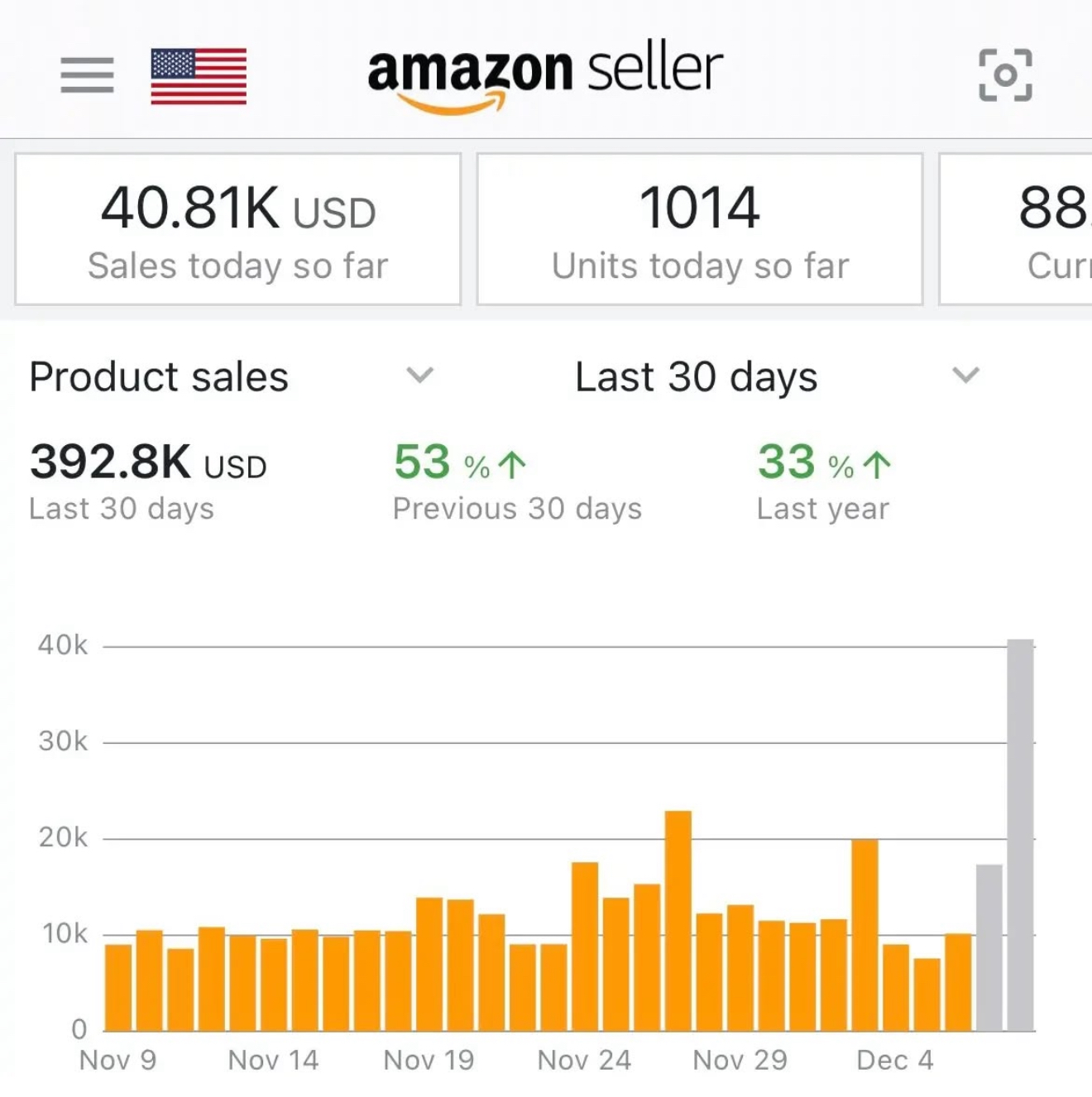Screen dimensions: 1092x1097
Task: Tap the tallest gray bar in chart
Action: pos(1020,835)
